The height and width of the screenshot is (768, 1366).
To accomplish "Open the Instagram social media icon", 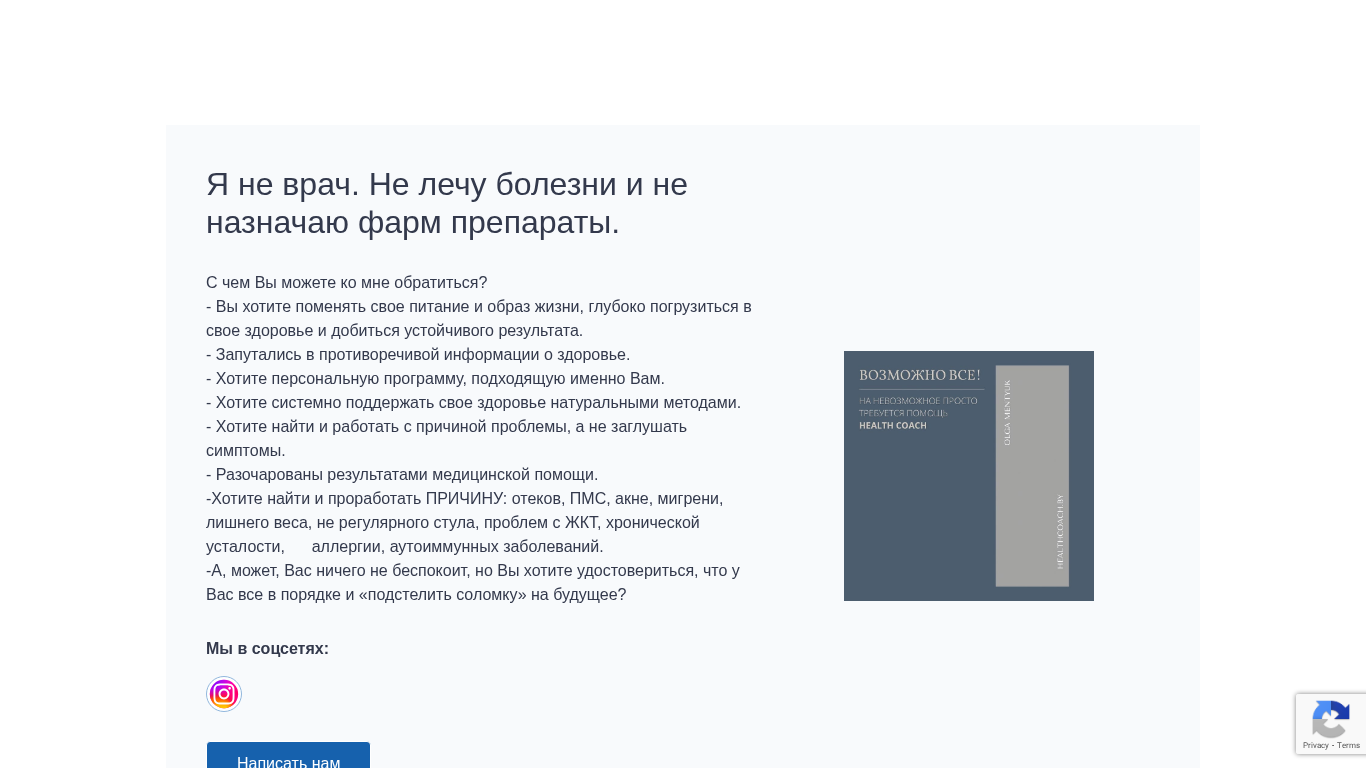I will (x=224, y=694).
